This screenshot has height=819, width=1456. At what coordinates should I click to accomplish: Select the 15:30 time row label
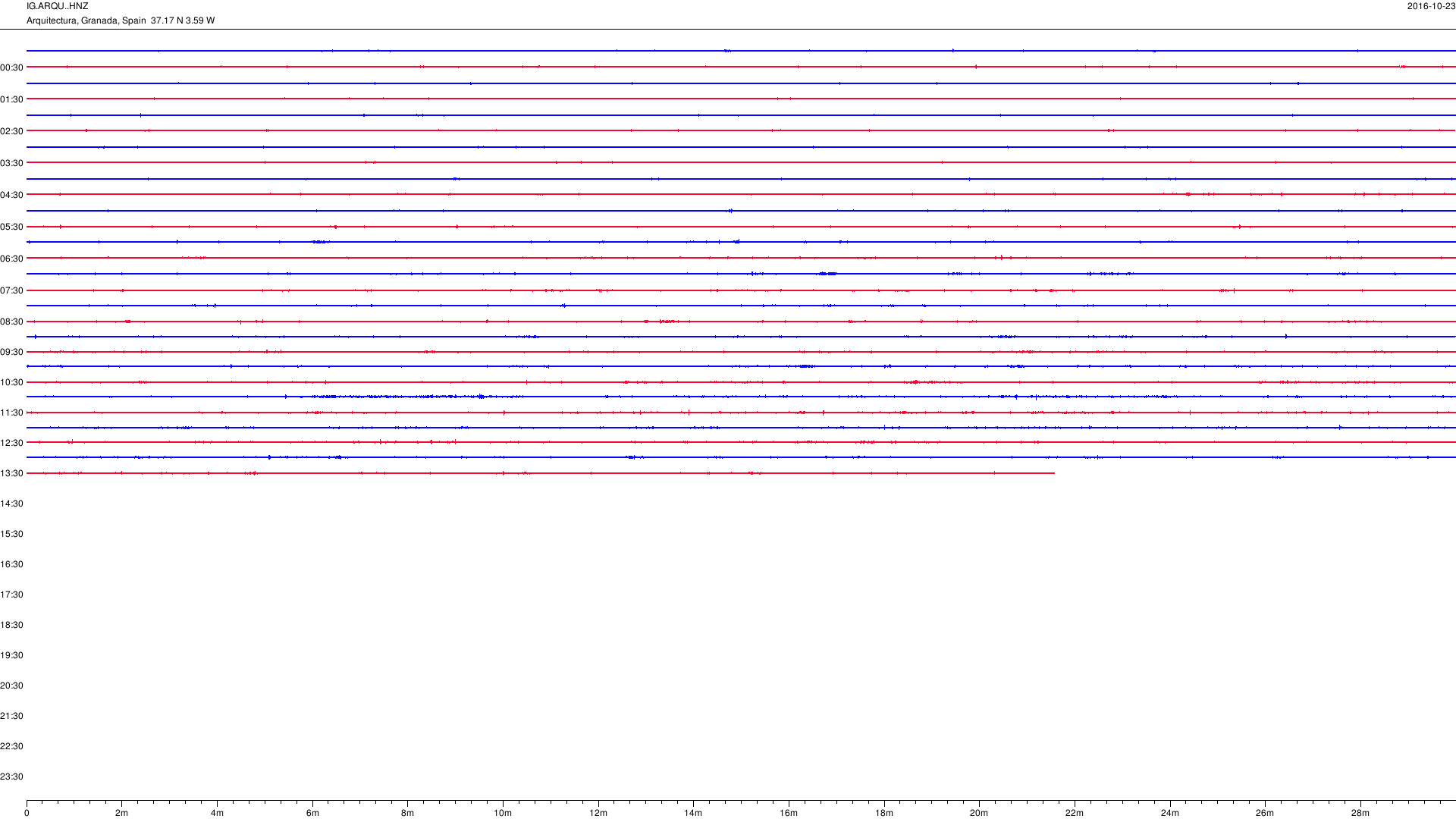click(x=11, y=534)
